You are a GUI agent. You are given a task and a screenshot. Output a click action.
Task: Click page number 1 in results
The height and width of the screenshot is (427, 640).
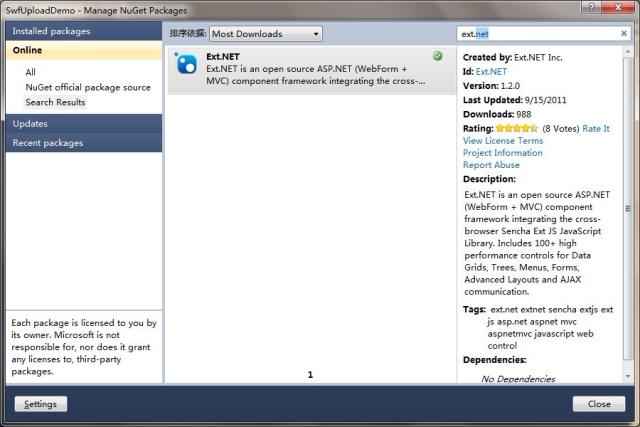click(310, 375)
